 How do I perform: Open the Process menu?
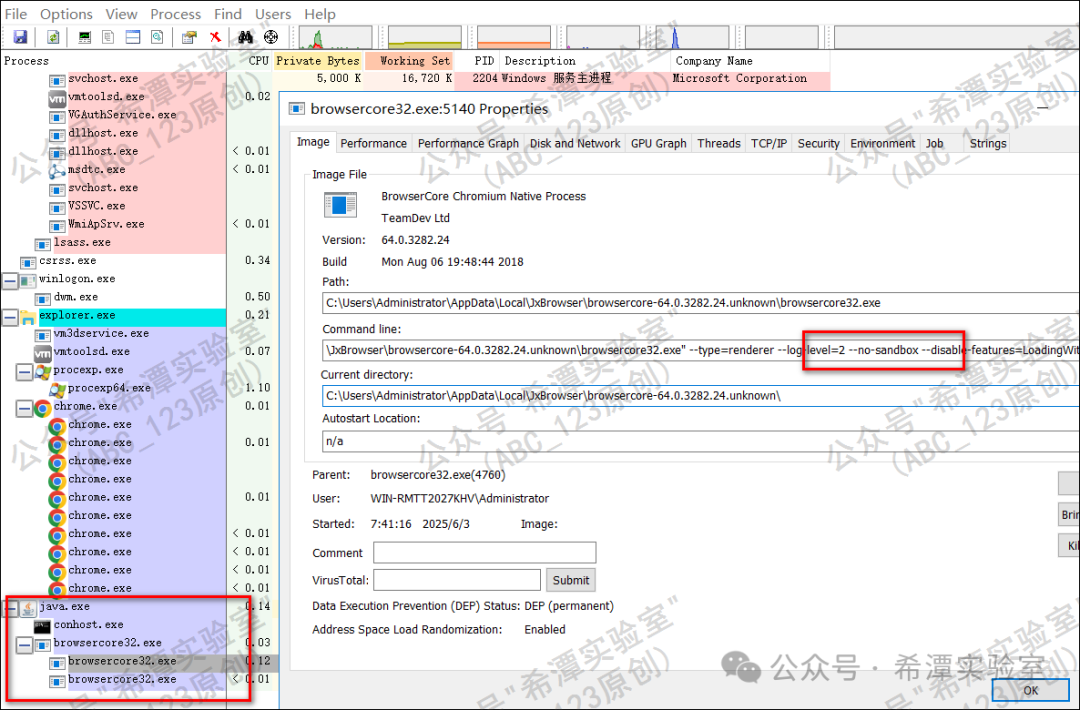coord(176,14)
